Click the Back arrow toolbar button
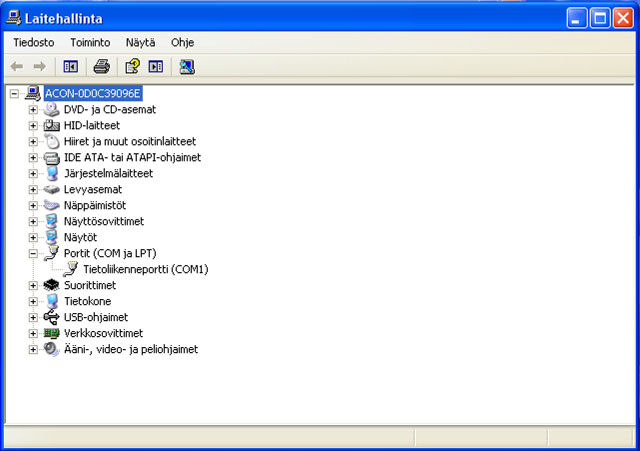Image resolution: width=640 pixels, height=451 pixels. tap(17, 66)
